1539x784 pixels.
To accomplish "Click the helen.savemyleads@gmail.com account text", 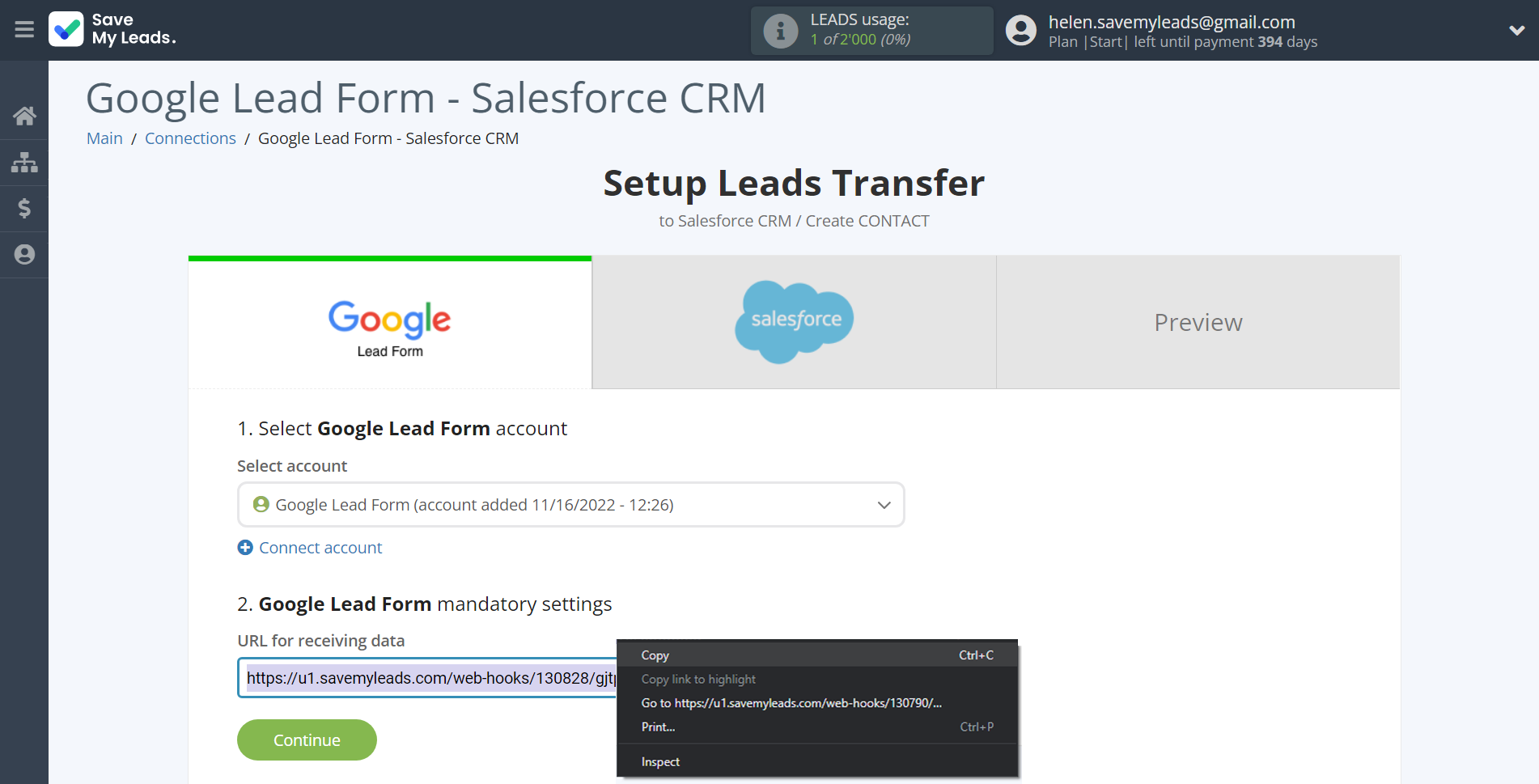I will [x=1172, y=22].
